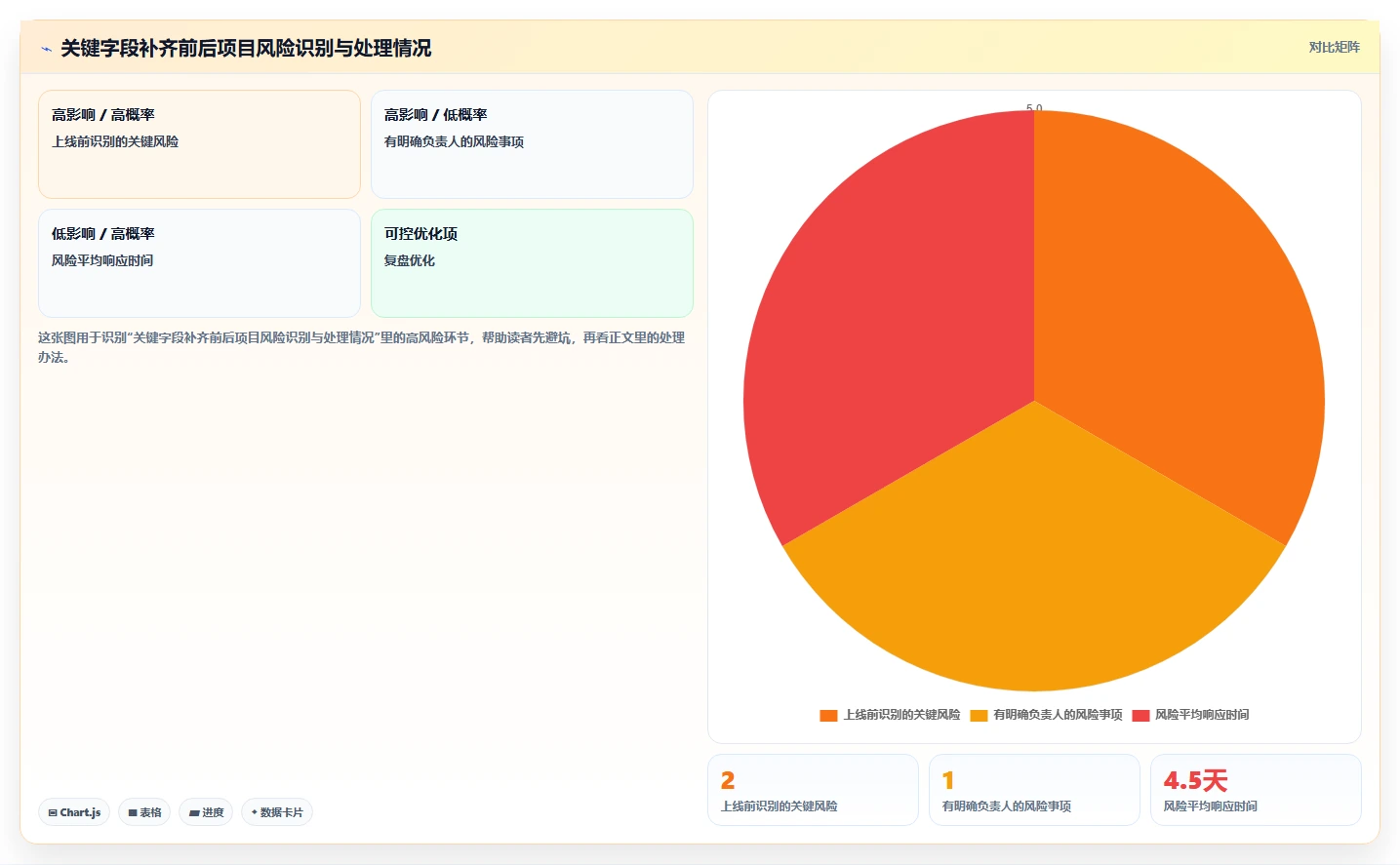
Task: Click the title 关键字段补齐前后项目风险识别与处理情况
Action: pyautogui.click(x=246, y=48)
